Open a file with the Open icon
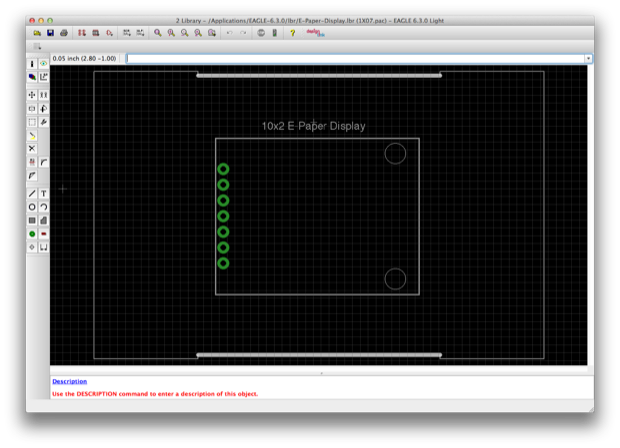This screenshot has width=620, height=448. pos(37,33)
